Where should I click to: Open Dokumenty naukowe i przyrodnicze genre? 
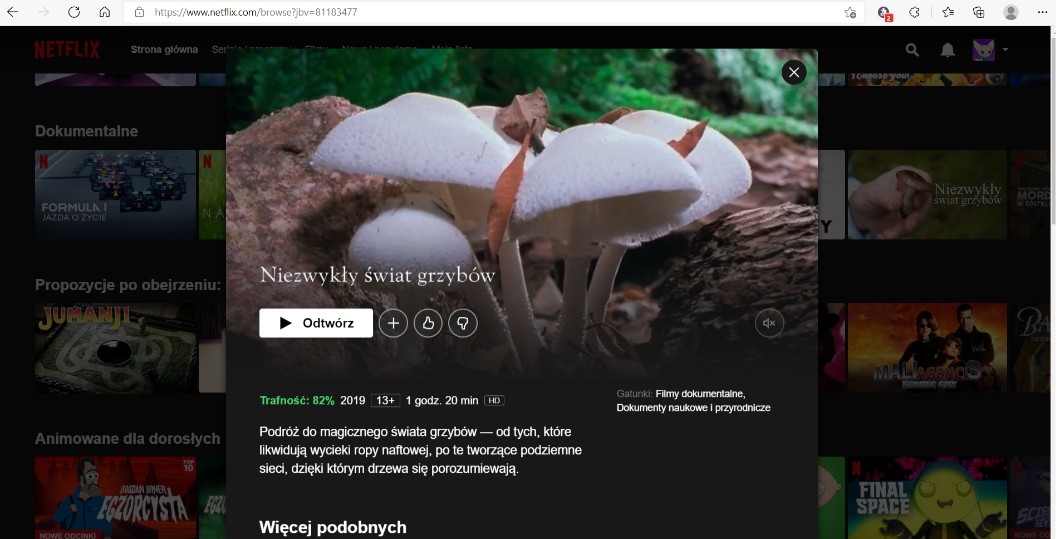tap(693, 408)
